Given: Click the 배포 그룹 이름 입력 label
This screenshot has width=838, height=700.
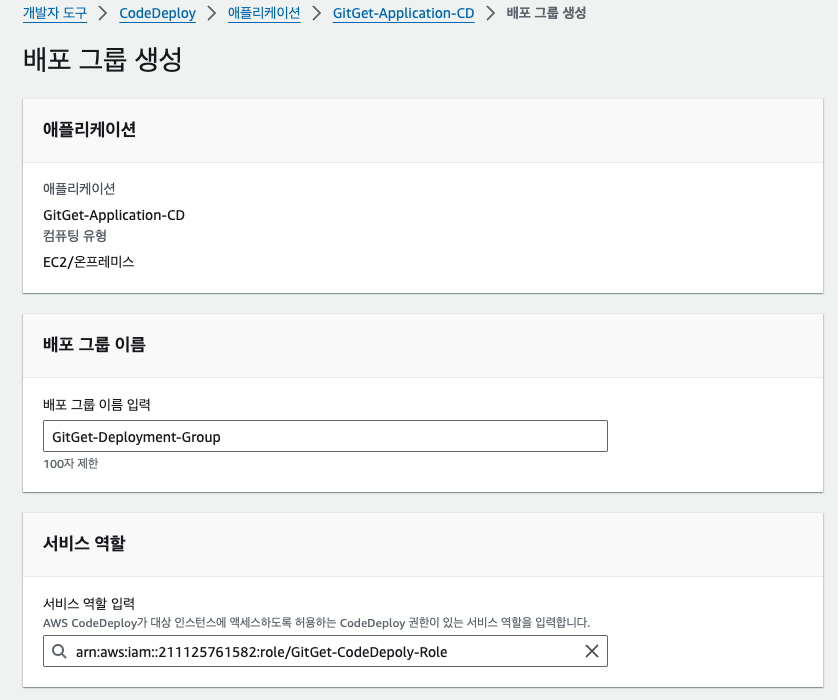Looking at the screenshot, I should pyautogui.click(x=97, y=405).
